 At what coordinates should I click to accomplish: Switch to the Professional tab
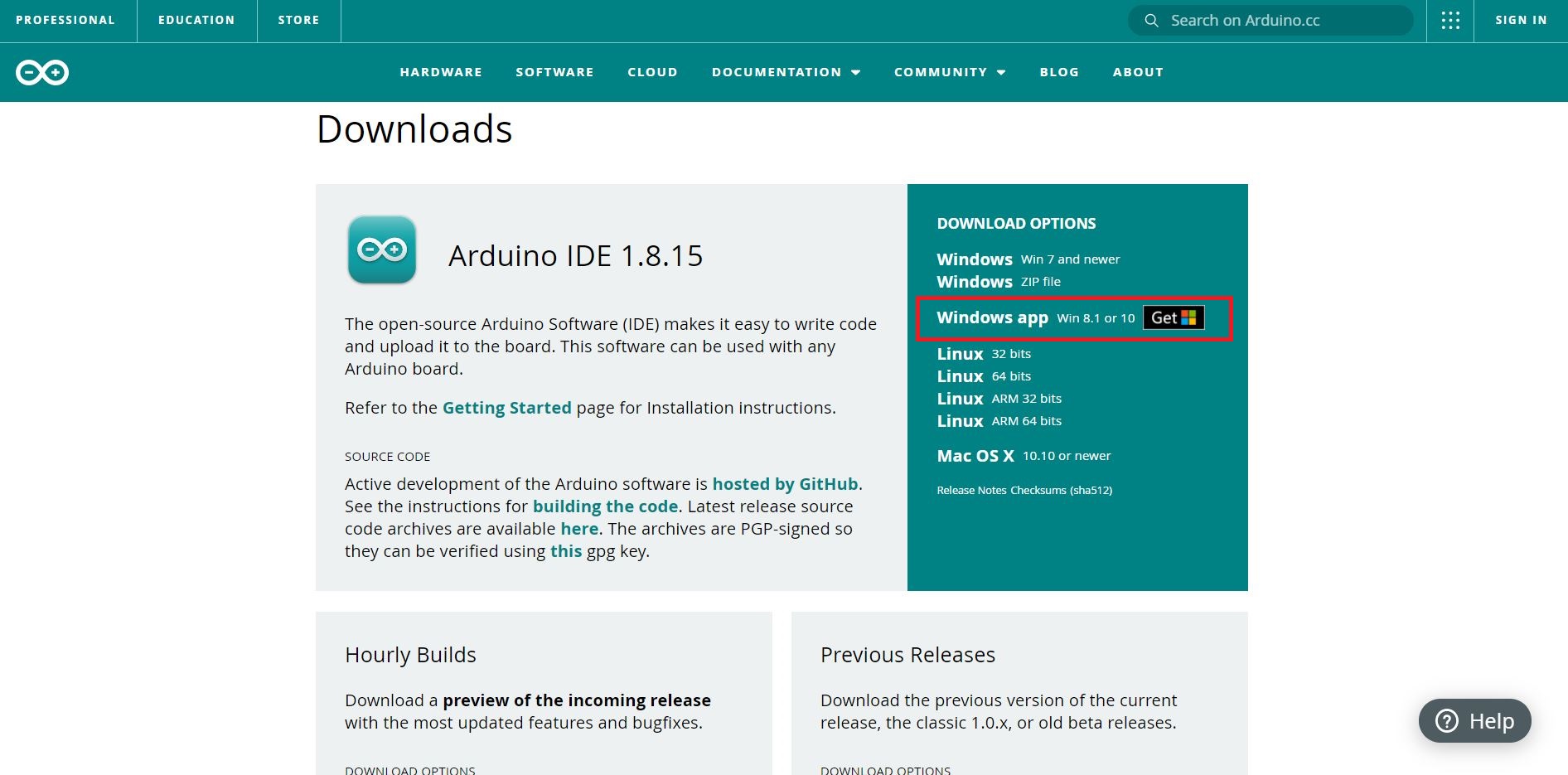65,20
